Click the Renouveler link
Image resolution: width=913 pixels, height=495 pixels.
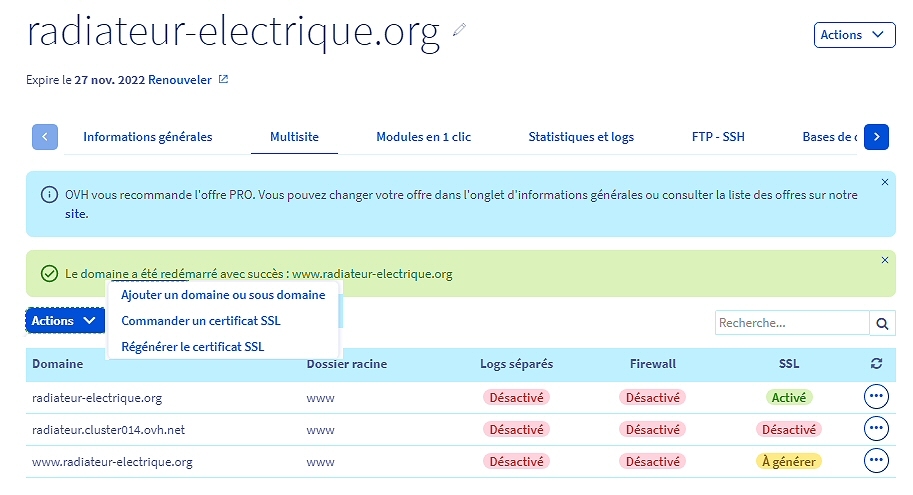[180, 80]
